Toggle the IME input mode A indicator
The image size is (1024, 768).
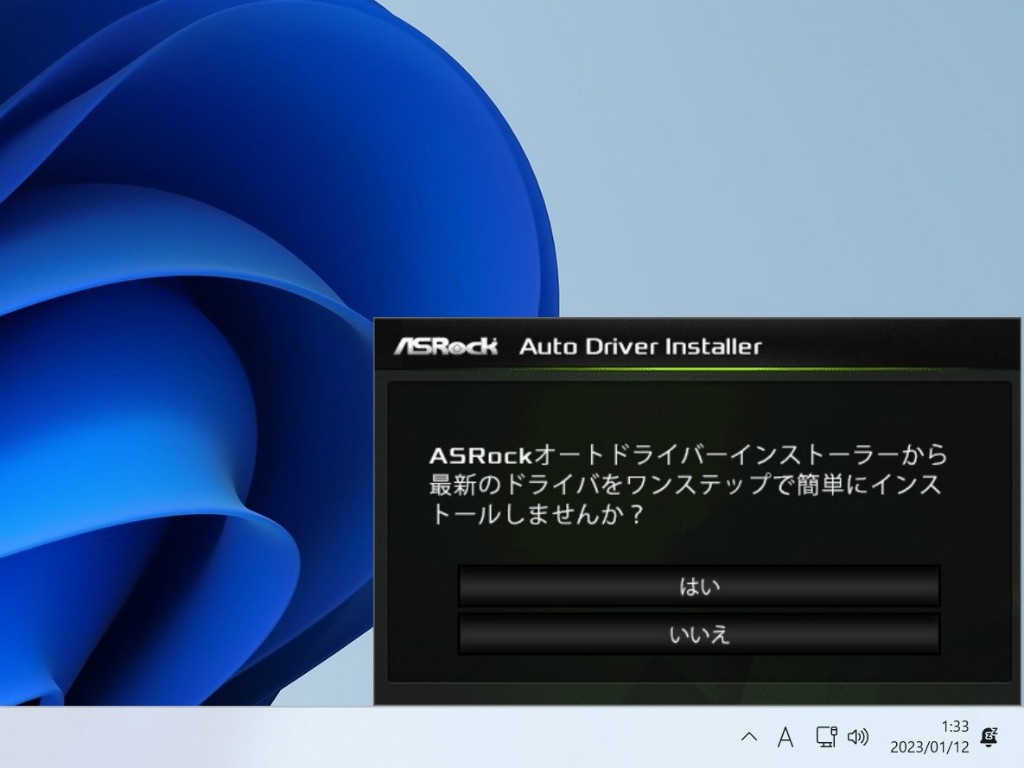pos(786,737)
